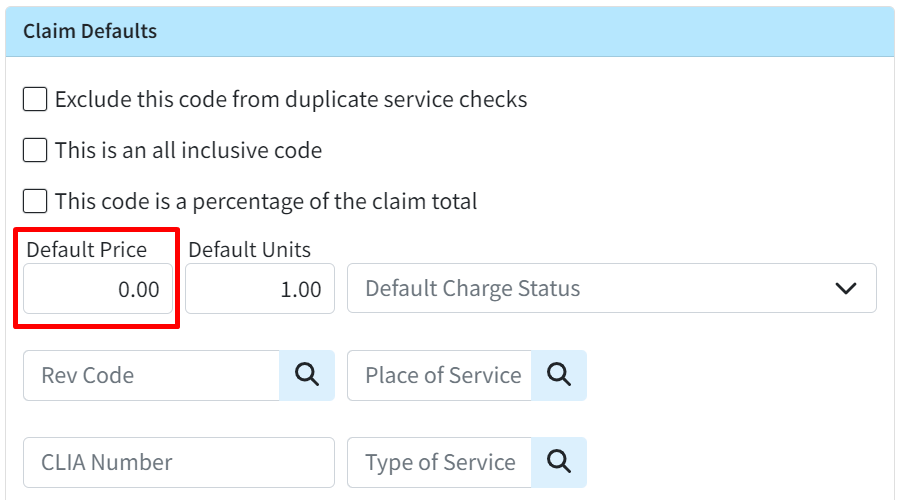Click the Claim Defaults panel header
Image resolution: width=898 pixels, height=500 pixels.
click(450, 32)
